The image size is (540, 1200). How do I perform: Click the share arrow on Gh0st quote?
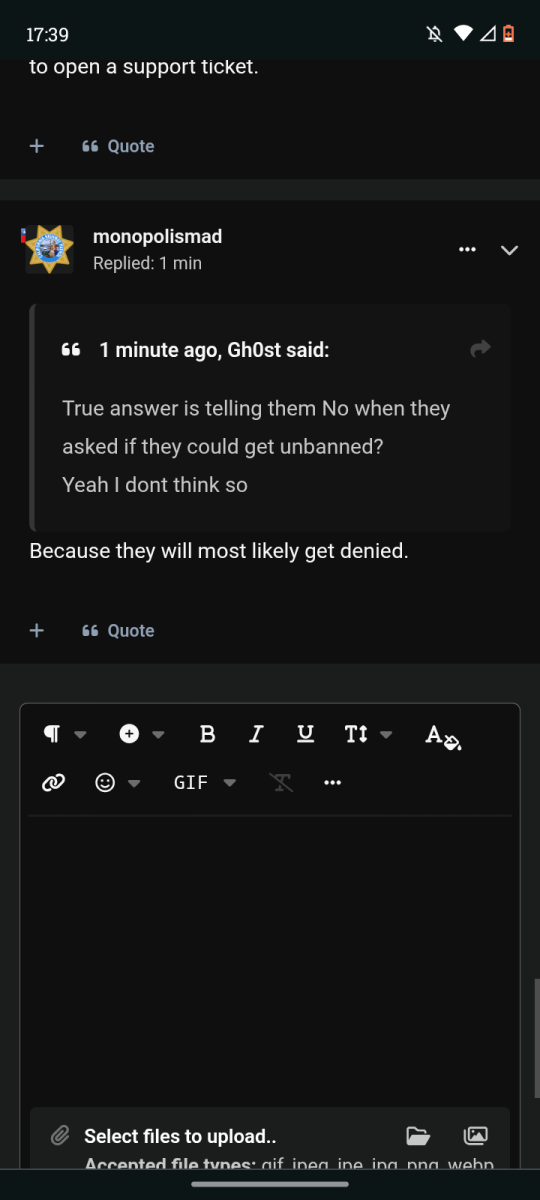(x=481, y=349)
